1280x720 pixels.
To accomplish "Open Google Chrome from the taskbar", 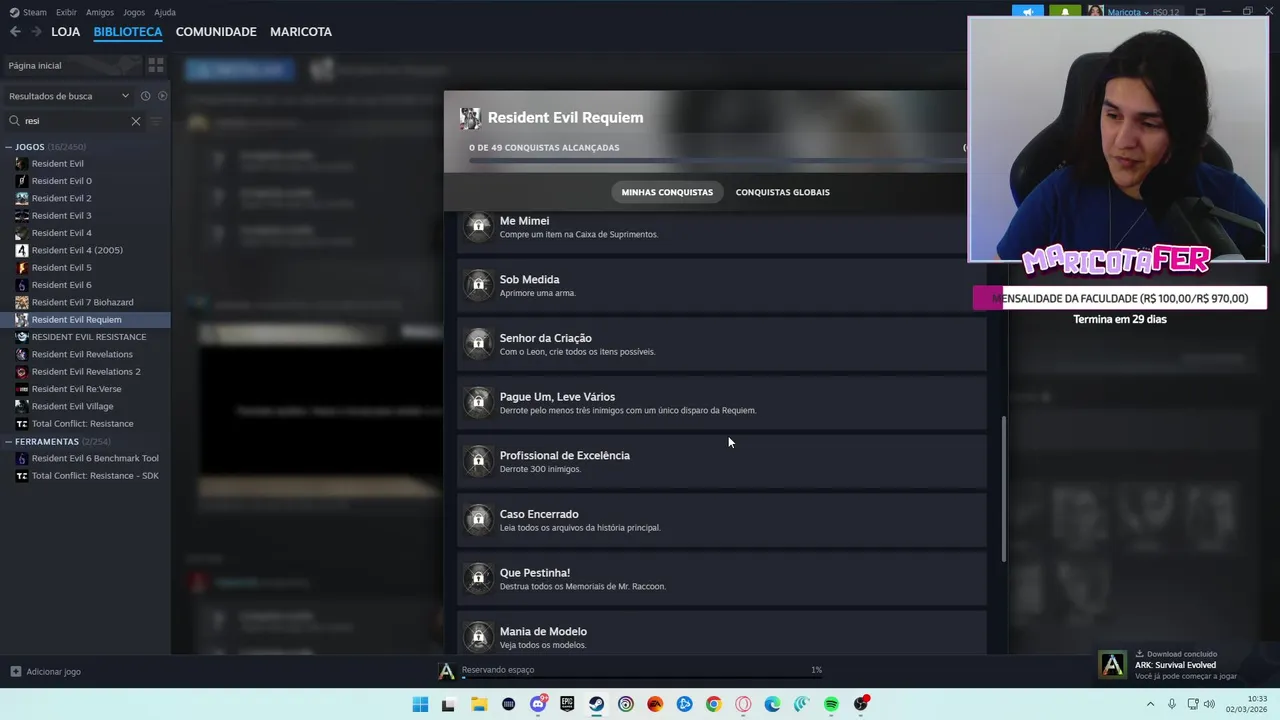I will click(713, 705).
